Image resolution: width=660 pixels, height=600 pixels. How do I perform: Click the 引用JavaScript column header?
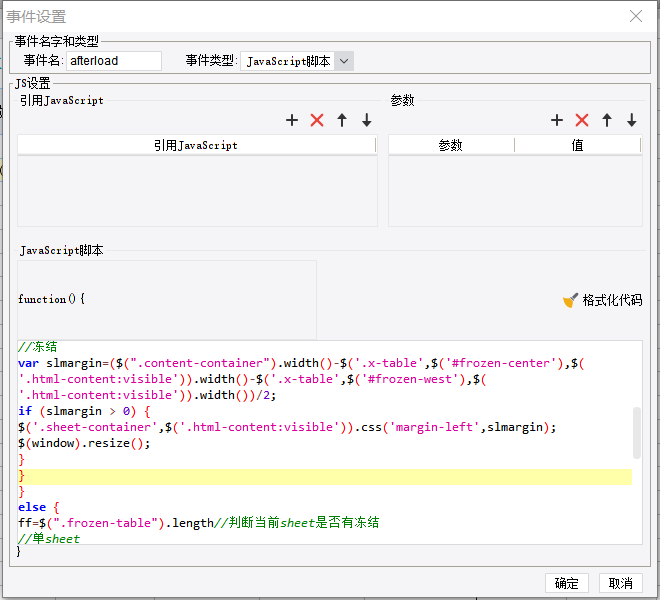tap(196, 145)
